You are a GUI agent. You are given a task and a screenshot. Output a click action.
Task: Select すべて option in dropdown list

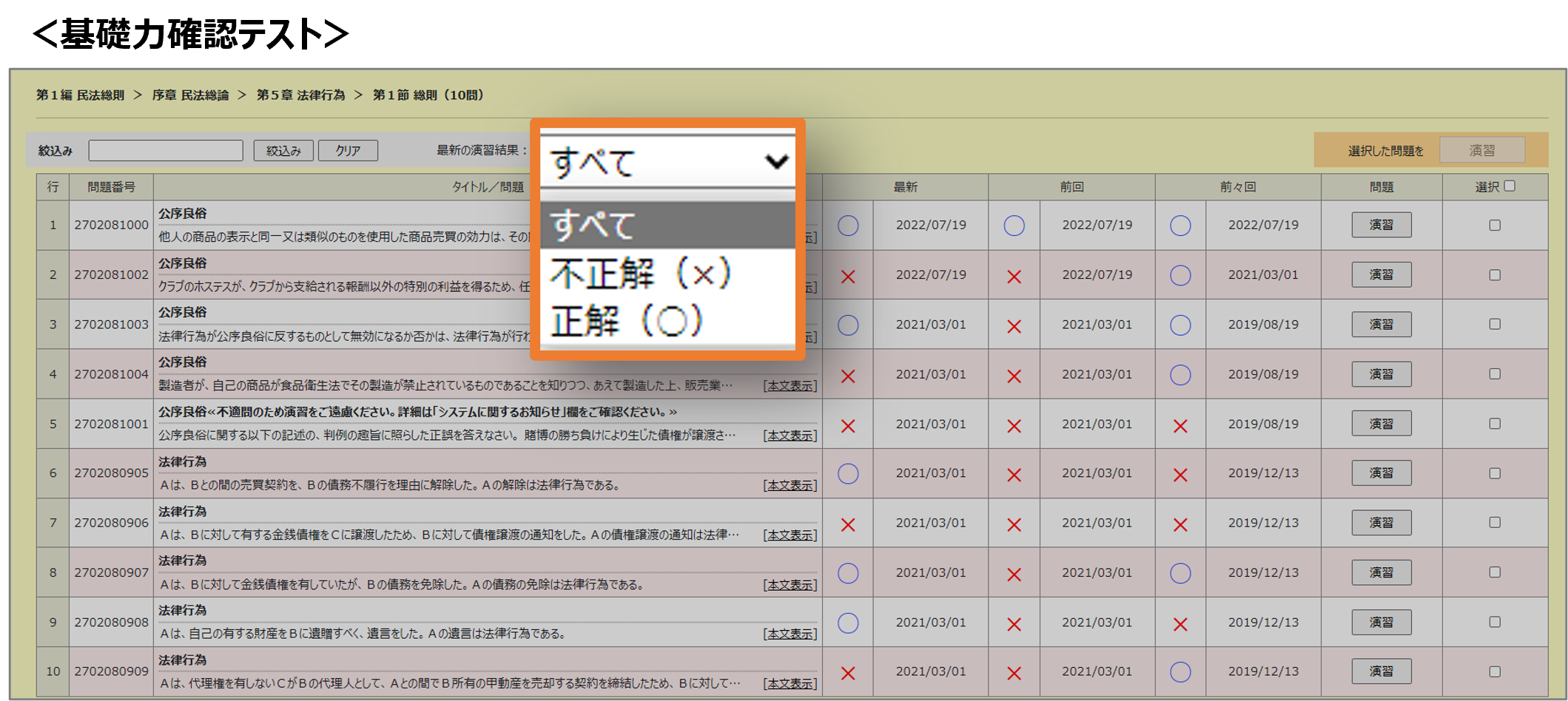pyautogui.click(x=667, y=225)
